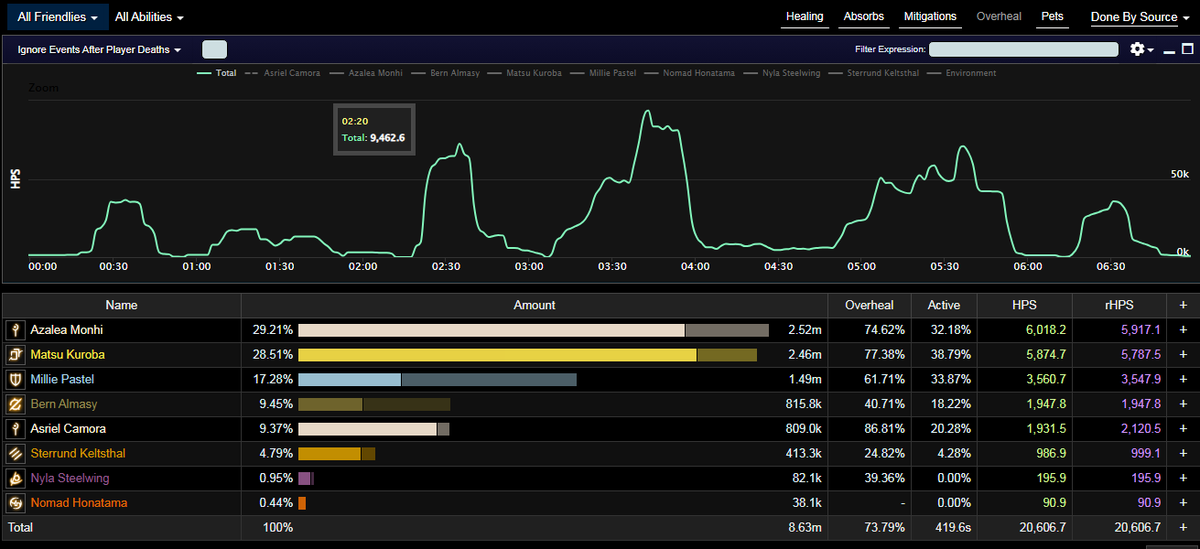Viewport: 1200px width, 549px height.
Task: Open the All Friendlies dropdown
Action: [57, 17]
